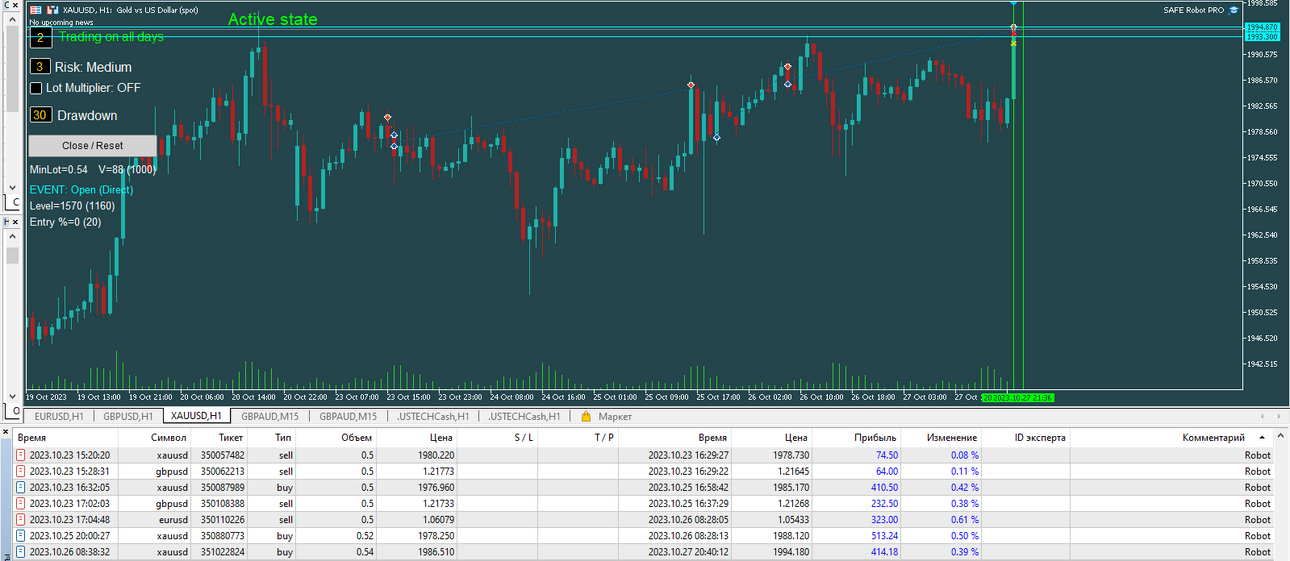Click the trading days box showing 2
The width and height of the screenshot is (1290, 561).
point(40,38)
